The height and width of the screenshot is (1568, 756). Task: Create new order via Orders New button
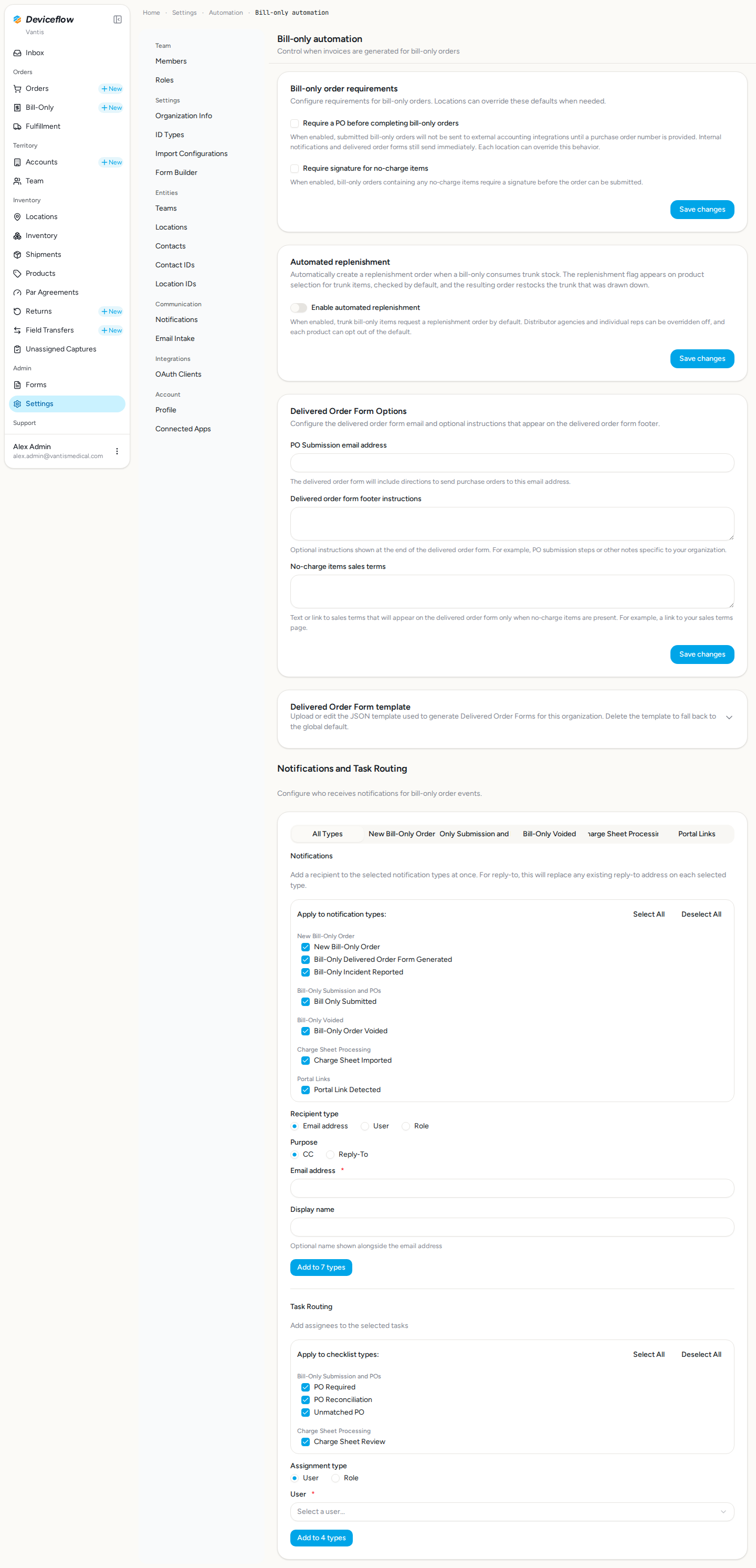[x=111, y=89]
